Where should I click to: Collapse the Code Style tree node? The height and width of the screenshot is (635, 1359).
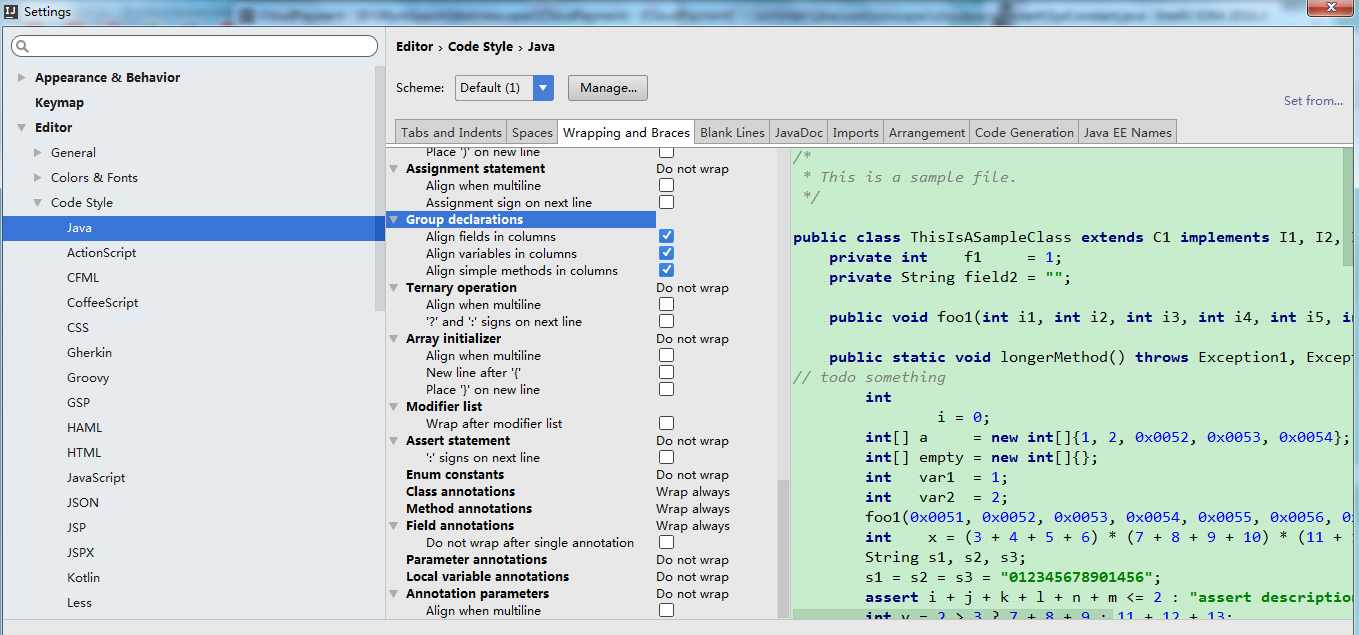[38, 203]
